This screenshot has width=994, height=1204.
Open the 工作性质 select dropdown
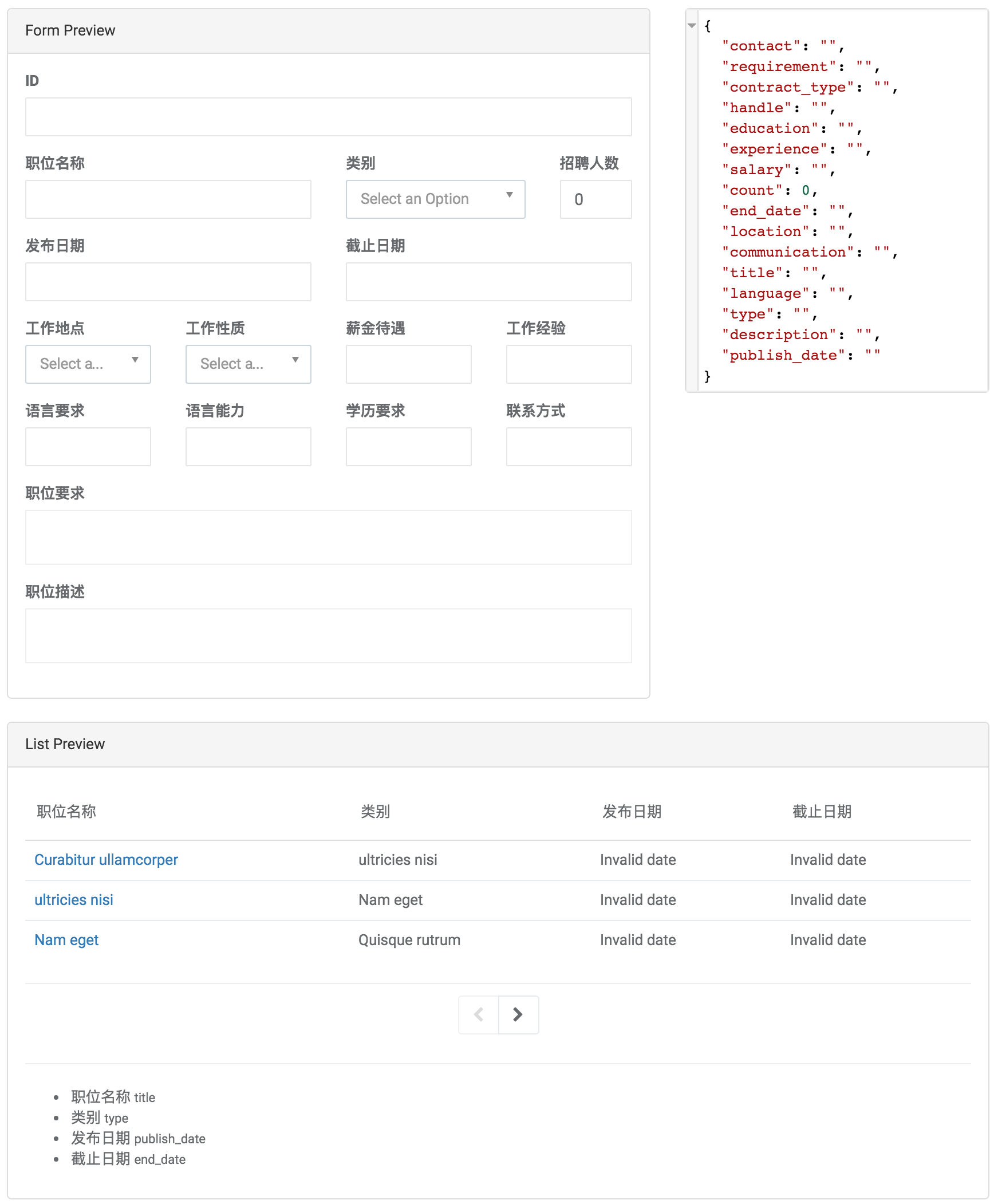click(249, 364)
